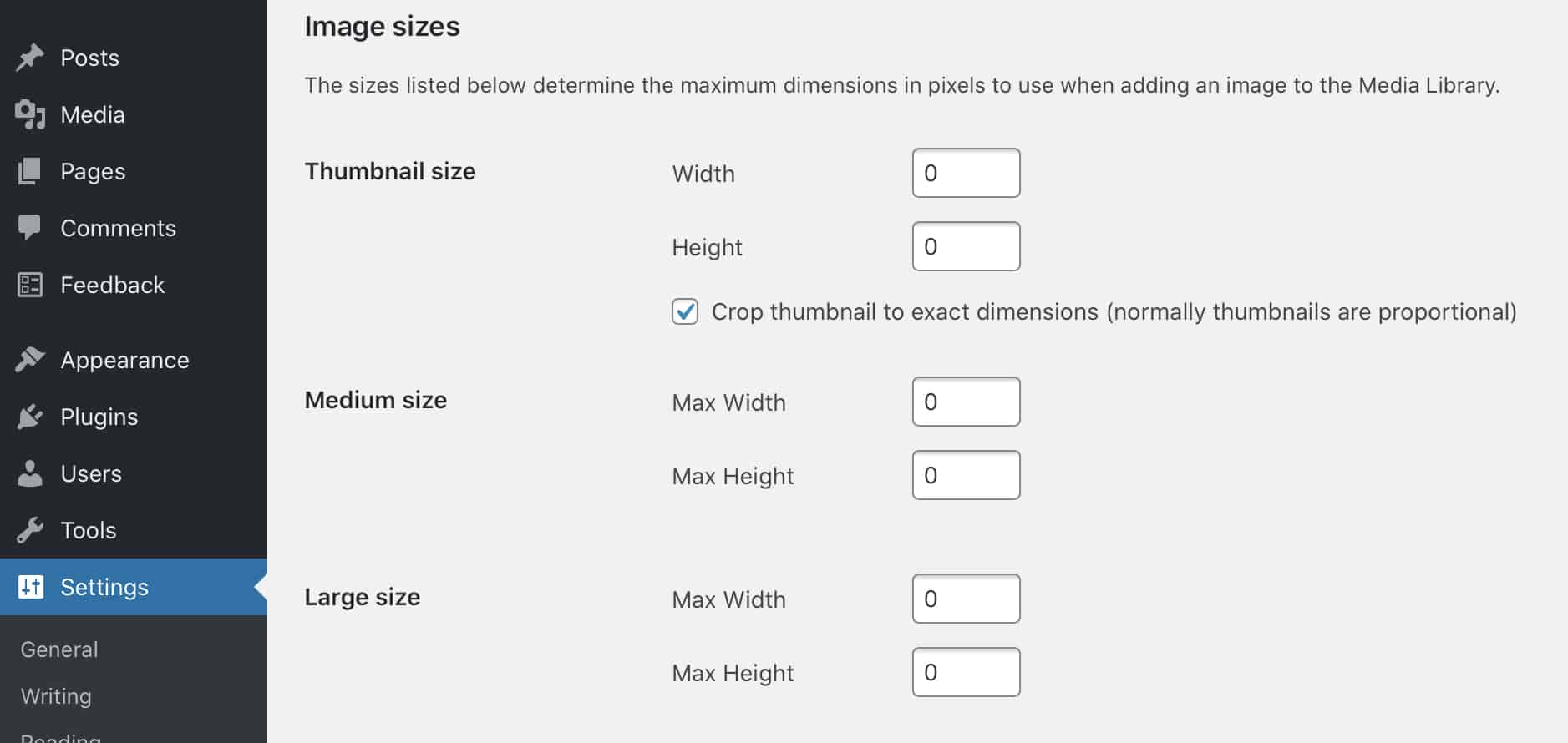Open the Writing settings submenu item
The width and height of the screenshot is (1568, 743).
56,696
